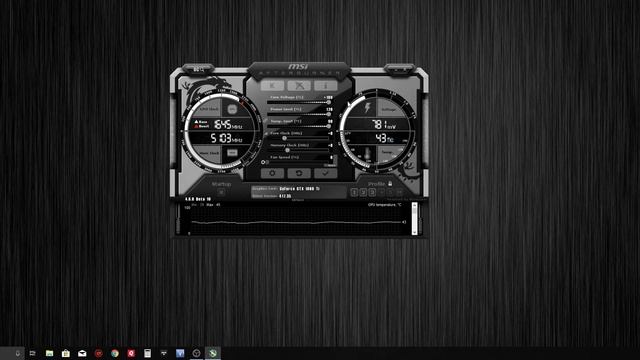Reset settings with the circular arrow button

tap(299, 173)
